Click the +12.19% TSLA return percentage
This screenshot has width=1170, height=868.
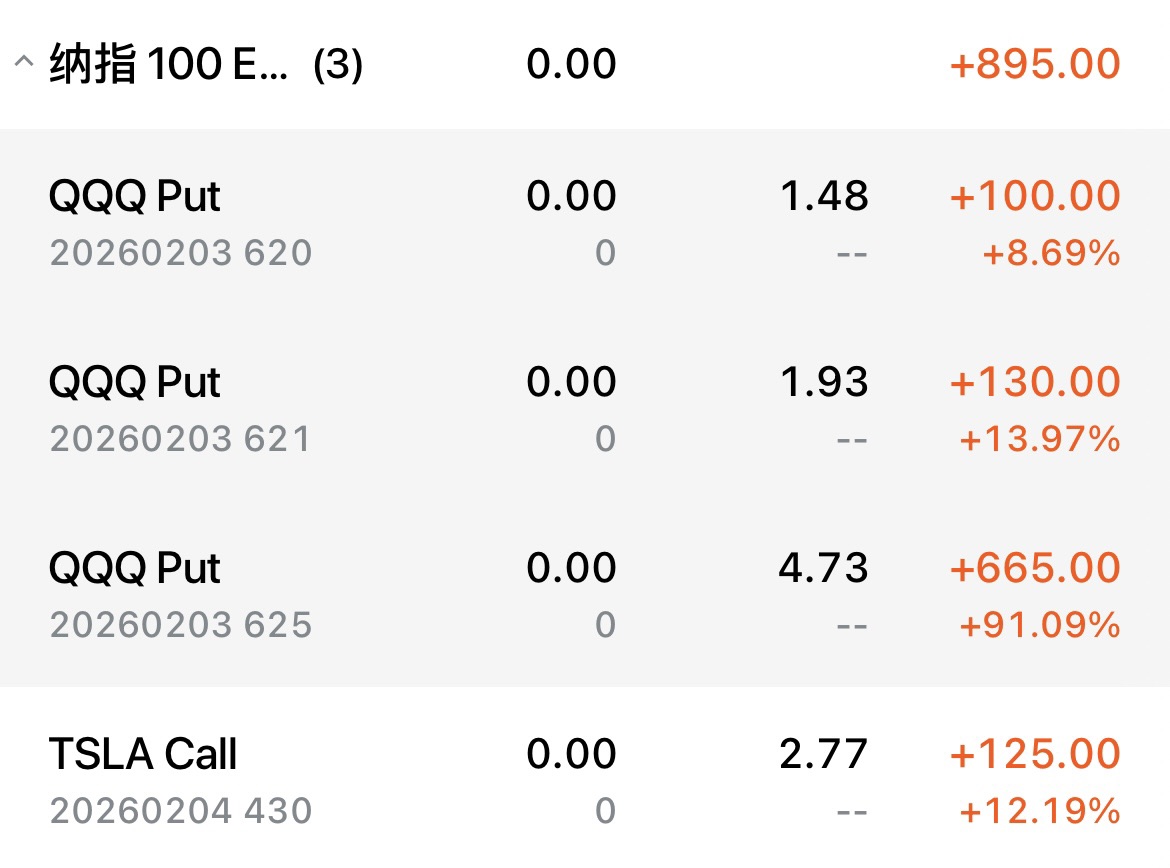tap(1040, 811)
